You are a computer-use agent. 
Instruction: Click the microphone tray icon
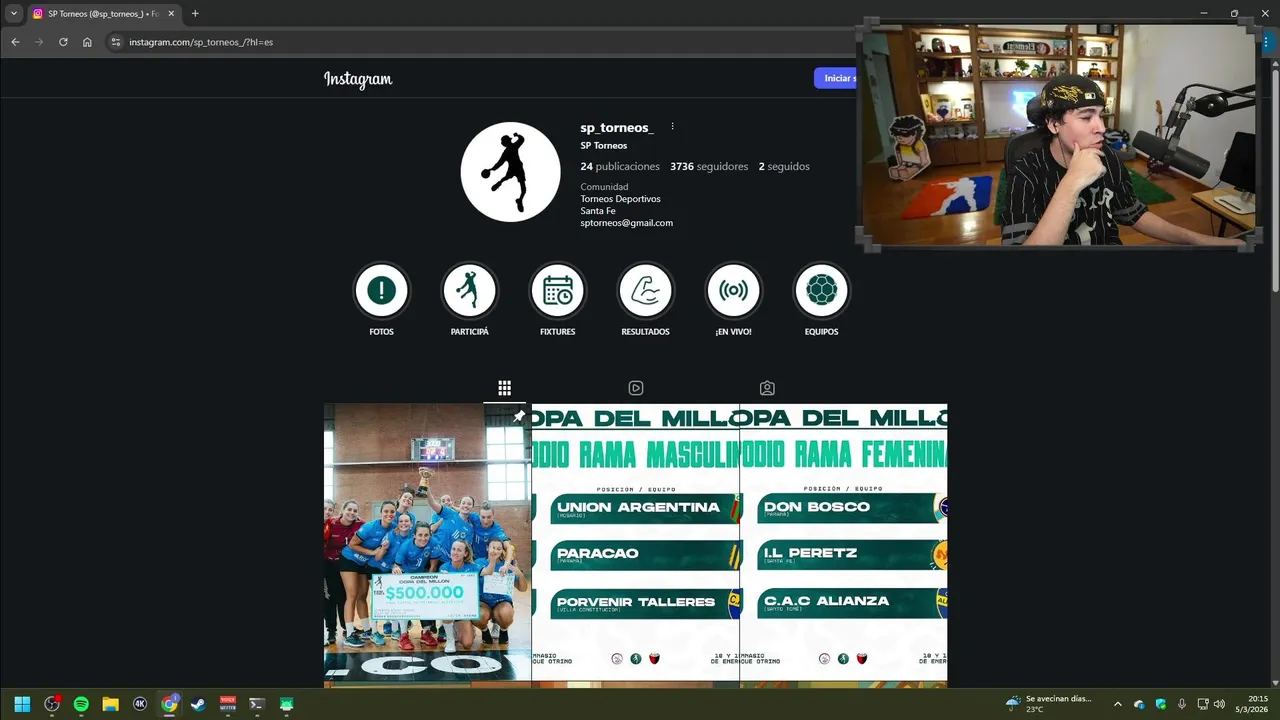coord(1182,704)
